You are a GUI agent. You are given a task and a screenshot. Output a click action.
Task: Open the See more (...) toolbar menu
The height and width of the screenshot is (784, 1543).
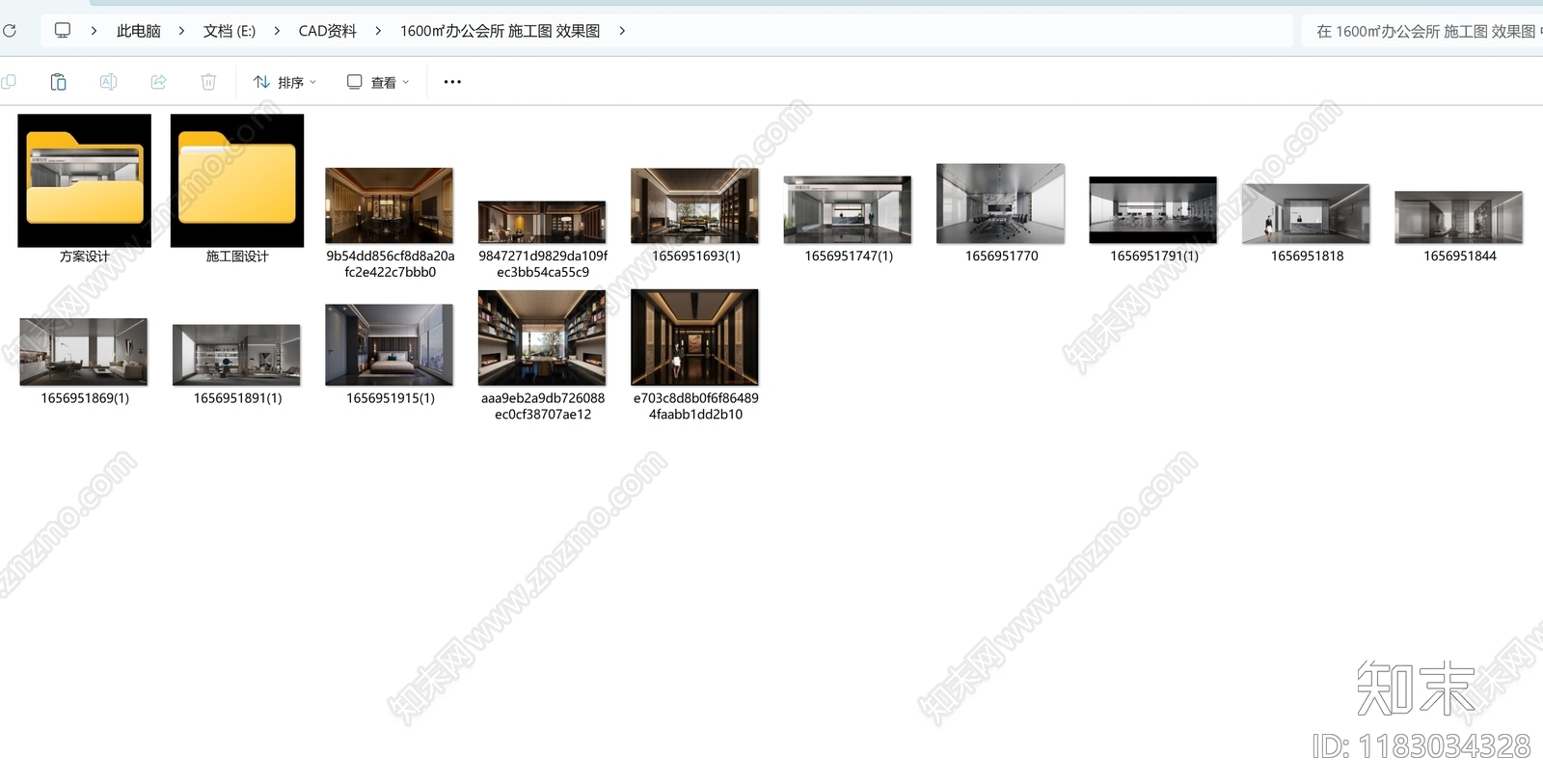452,82
